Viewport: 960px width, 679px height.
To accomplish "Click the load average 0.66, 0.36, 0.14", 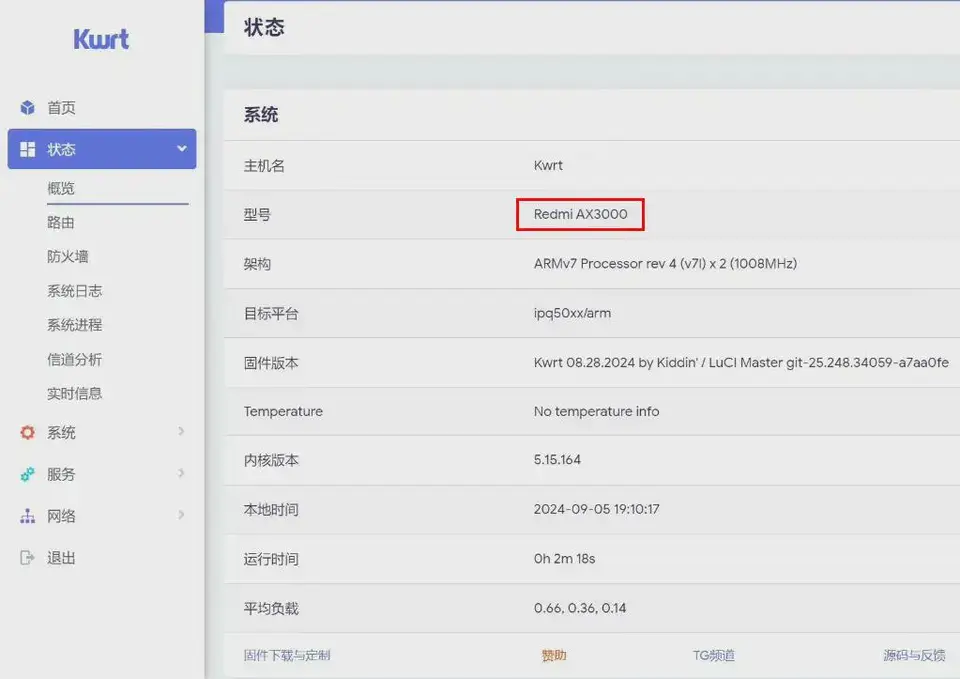I will (x=580, y=608).
